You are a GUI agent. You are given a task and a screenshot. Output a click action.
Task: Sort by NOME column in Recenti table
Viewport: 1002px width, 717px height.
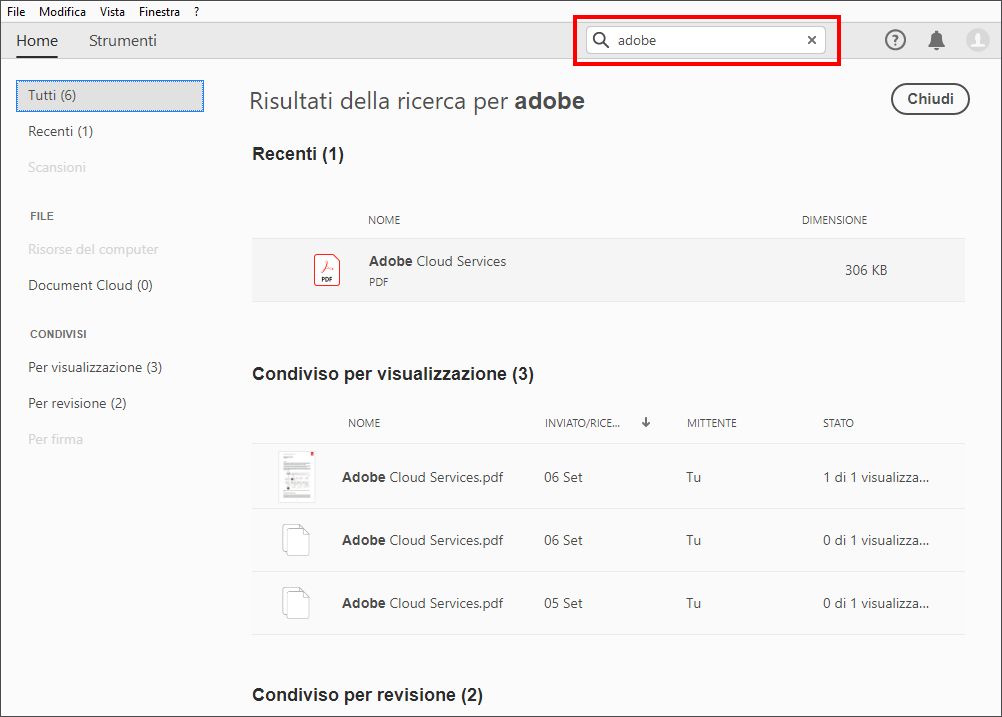point(384,220)
